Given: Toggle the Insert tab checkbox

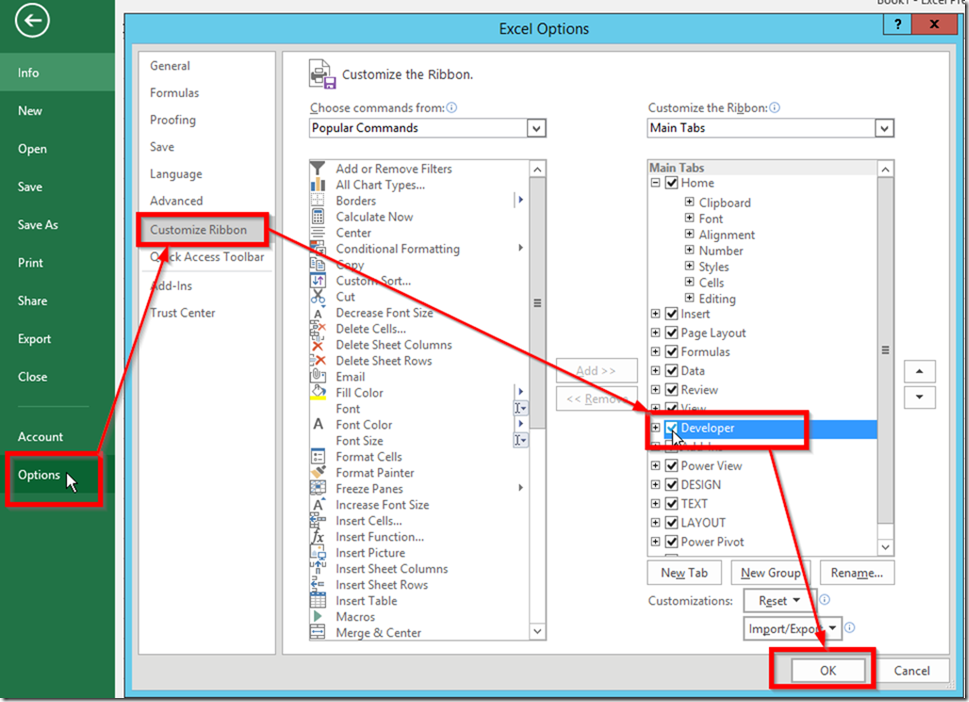Looking at the screenshot, I should (671, 314).
